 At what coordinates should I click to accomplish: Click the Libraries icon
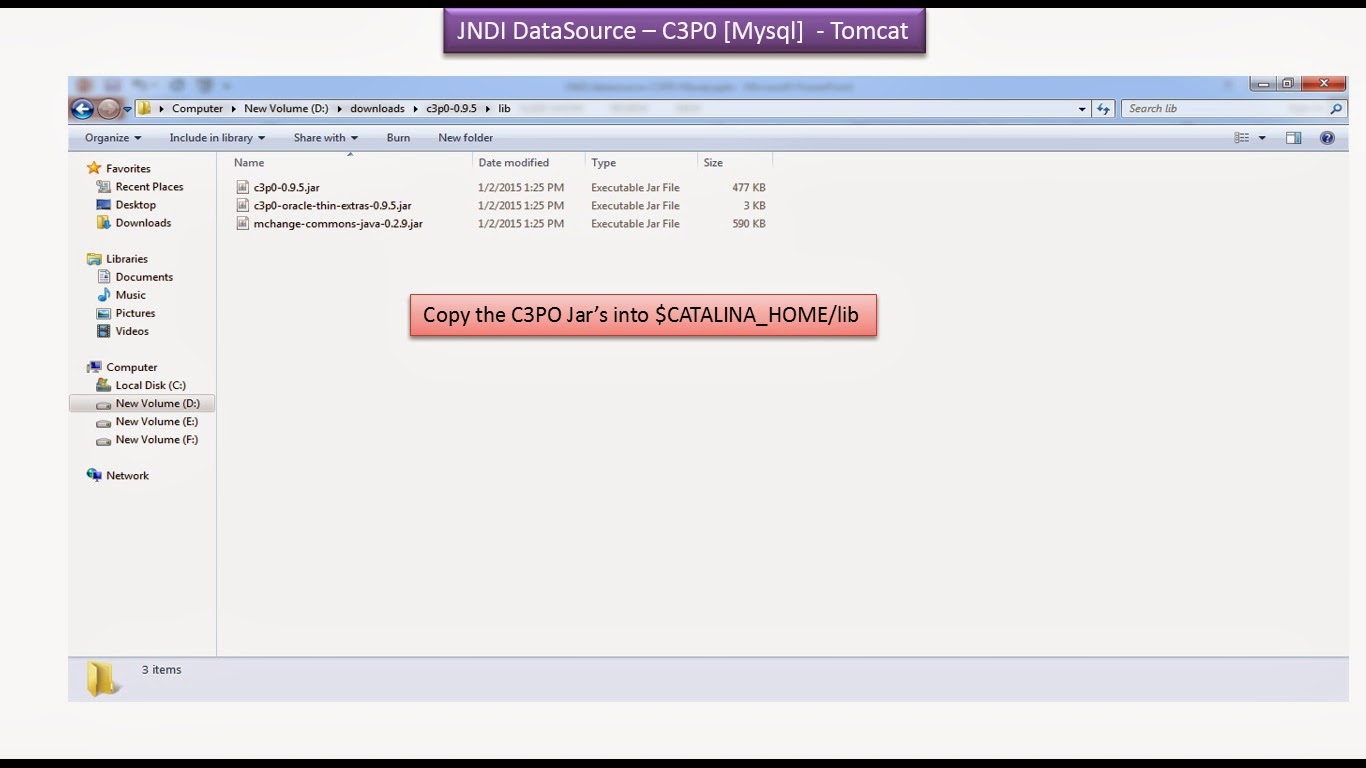94,259
